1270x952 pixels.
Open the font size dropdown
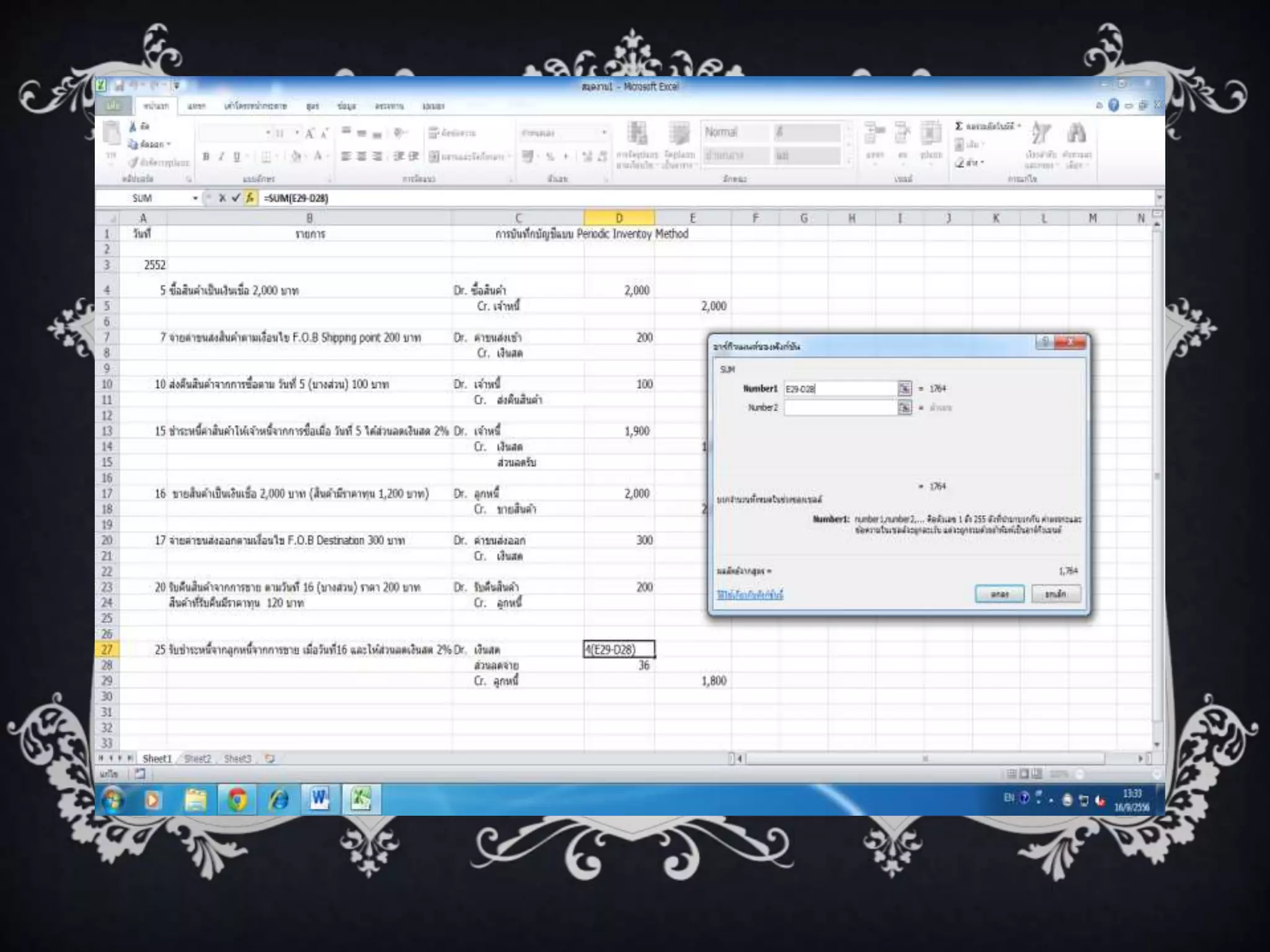coord(297,133)
